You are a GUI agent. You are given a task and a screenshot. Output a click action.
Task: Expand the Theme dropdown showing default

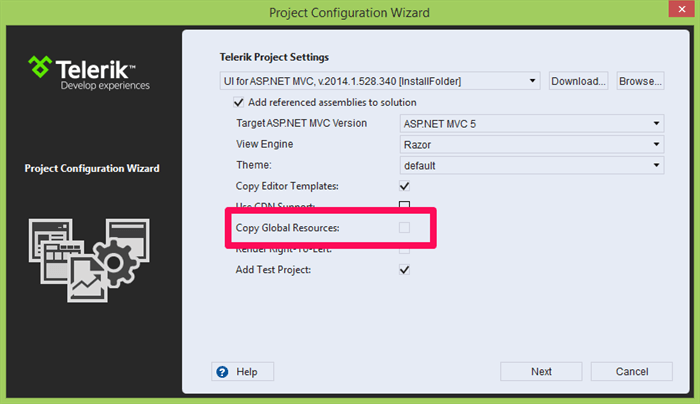tap(531, 166)
